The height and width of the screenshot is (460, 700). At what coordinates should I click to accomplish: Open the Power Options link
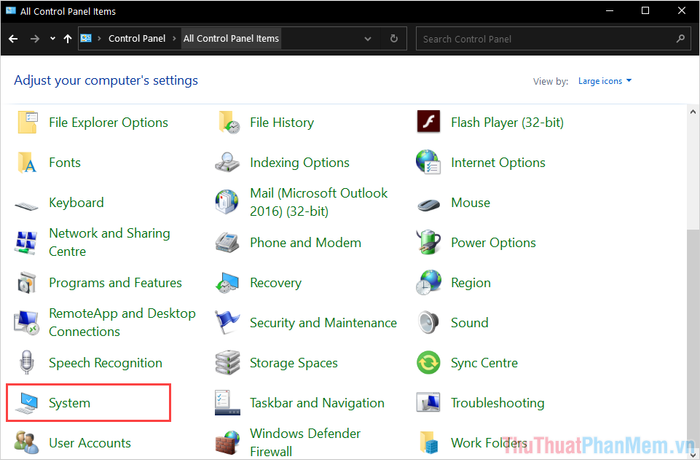[x=493, y=243]
